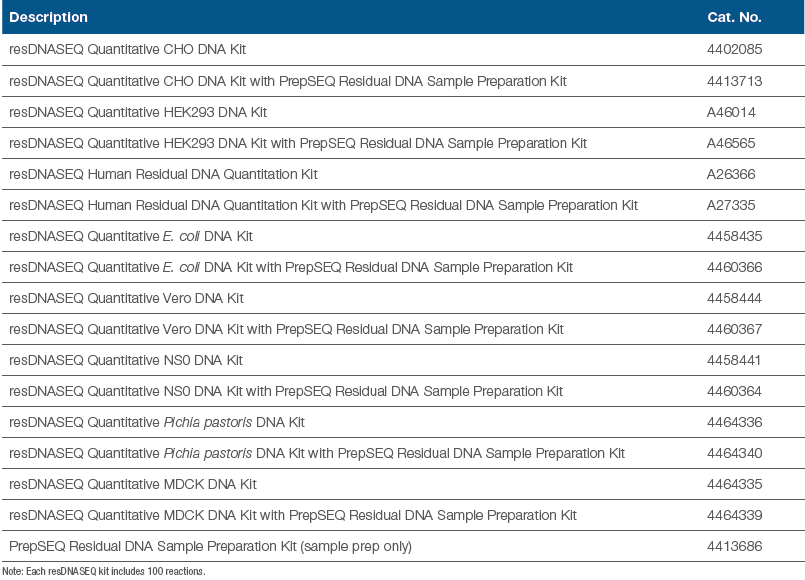Click the note about 100 reactions
This screenshot has height=580, width=805.
(103, 571)
